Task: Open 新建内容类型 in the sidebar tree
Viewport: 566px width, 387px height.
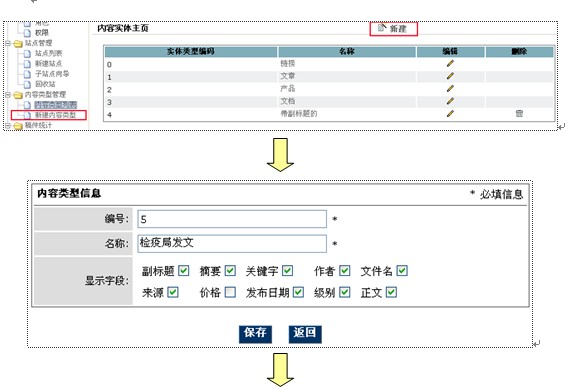Action: [56, 115]
